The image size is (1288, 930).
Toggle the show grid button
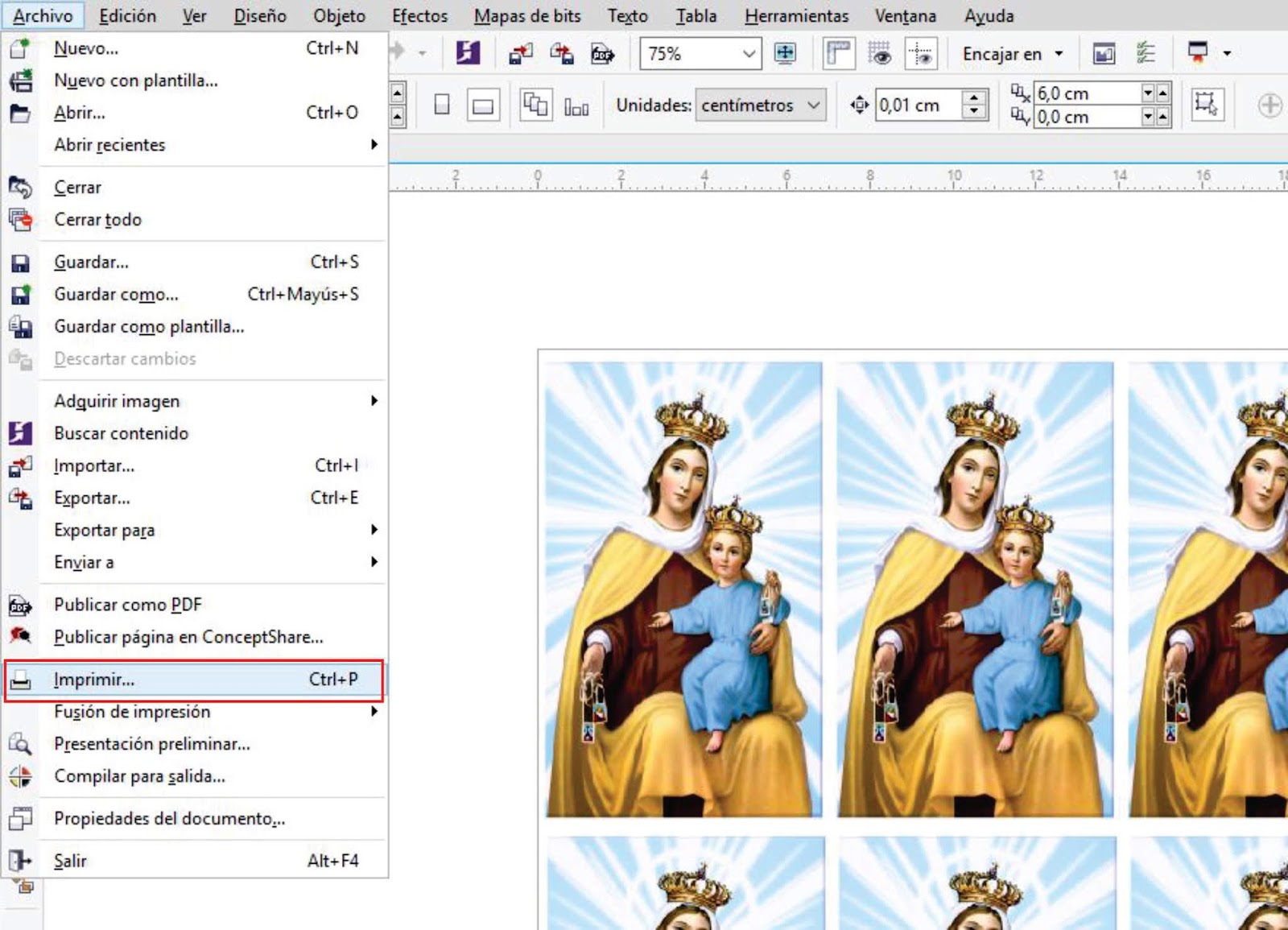(880, 54)
